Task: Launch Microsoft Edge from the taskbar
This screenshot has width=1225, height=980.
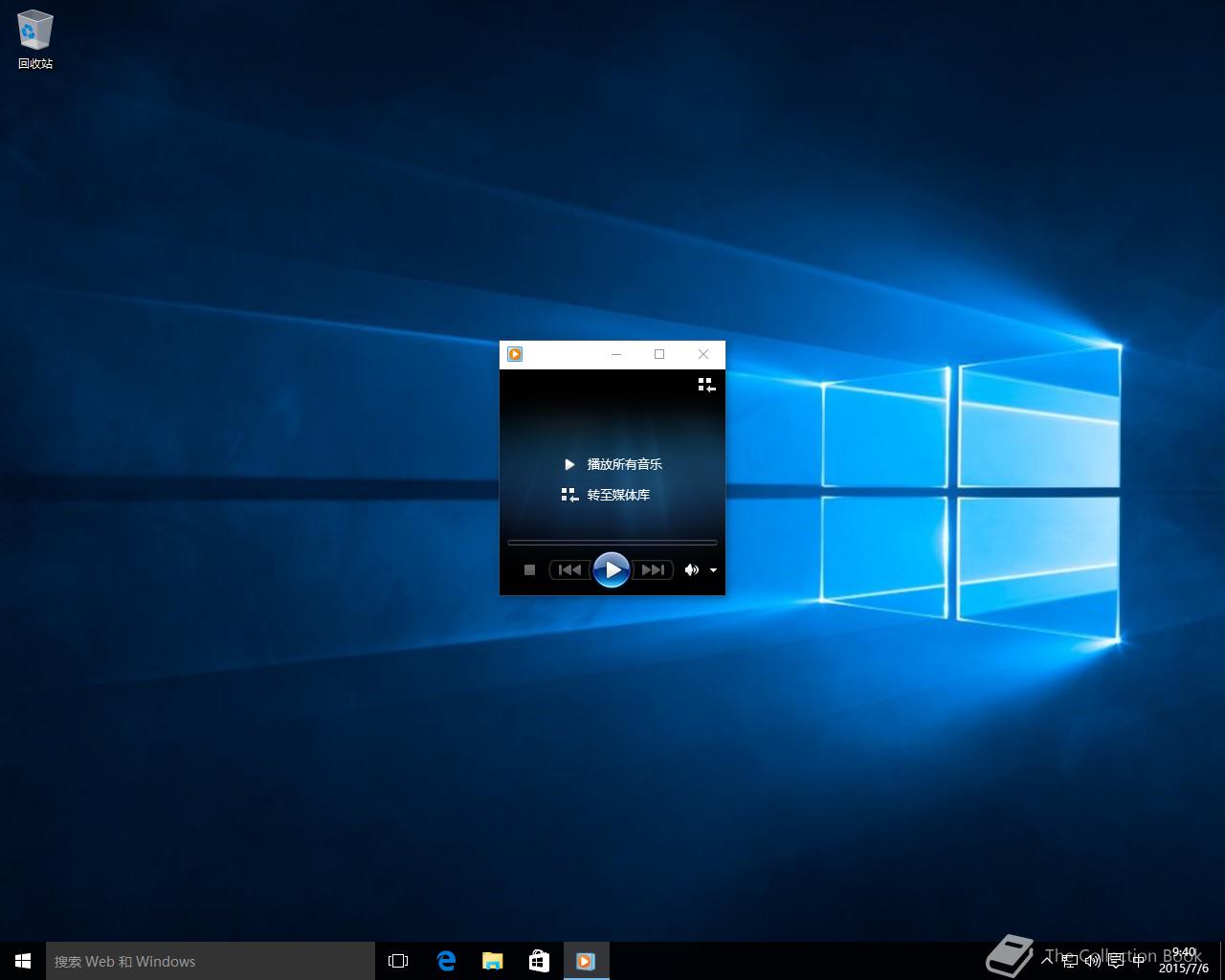Action: click(445, 961)
